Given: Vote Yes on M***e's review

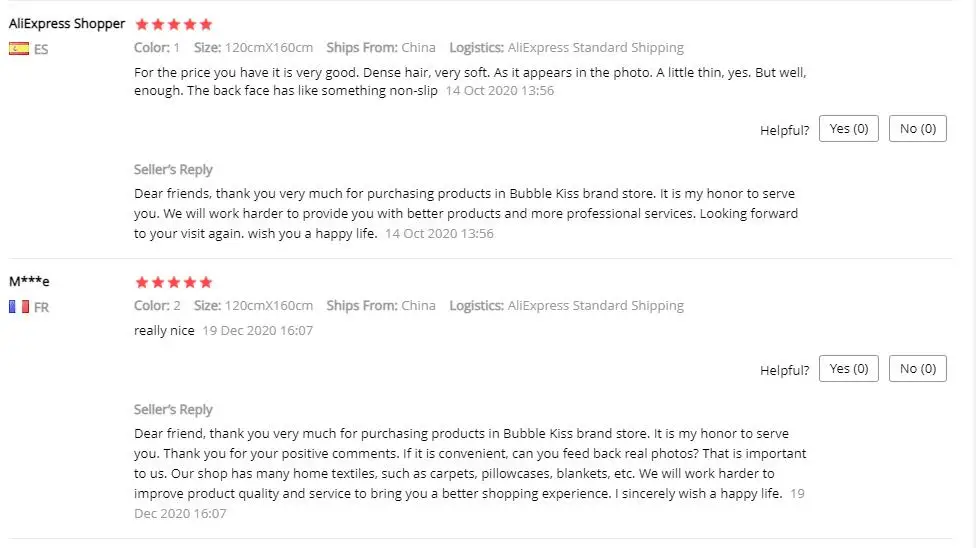Looking at the screenshot, I should click(849, 369).
